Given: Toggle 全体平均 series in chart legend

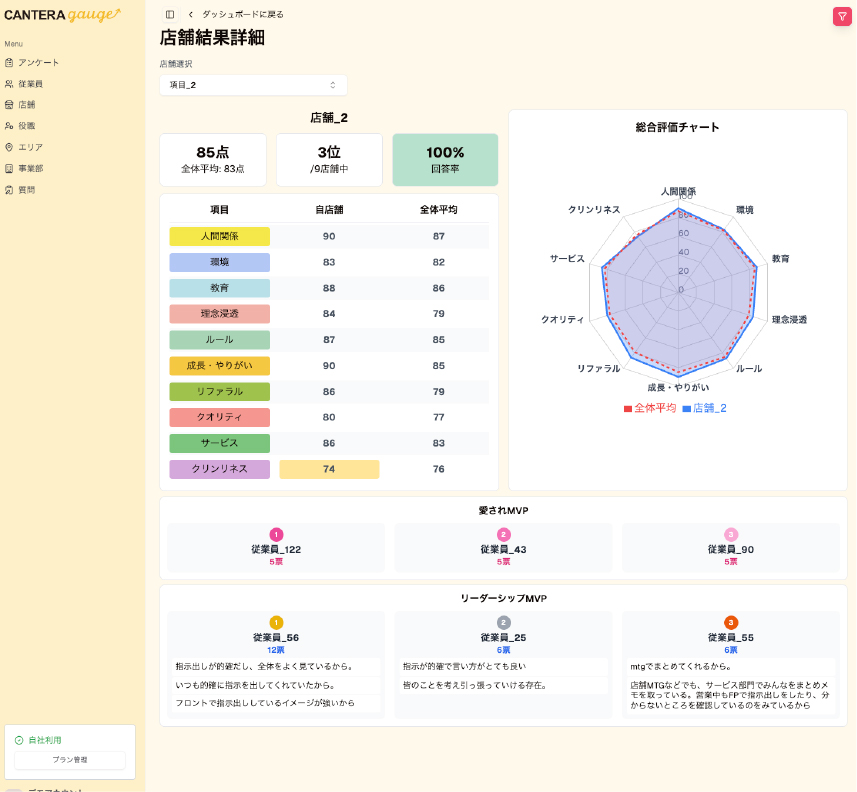Looking at the screenshot, I should 650,408.
